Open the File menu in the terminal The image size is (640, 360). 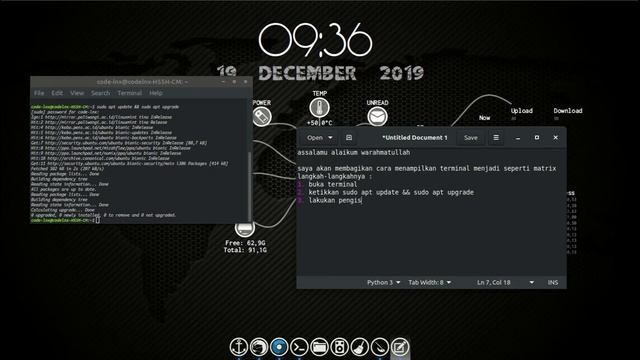(39, 93)
